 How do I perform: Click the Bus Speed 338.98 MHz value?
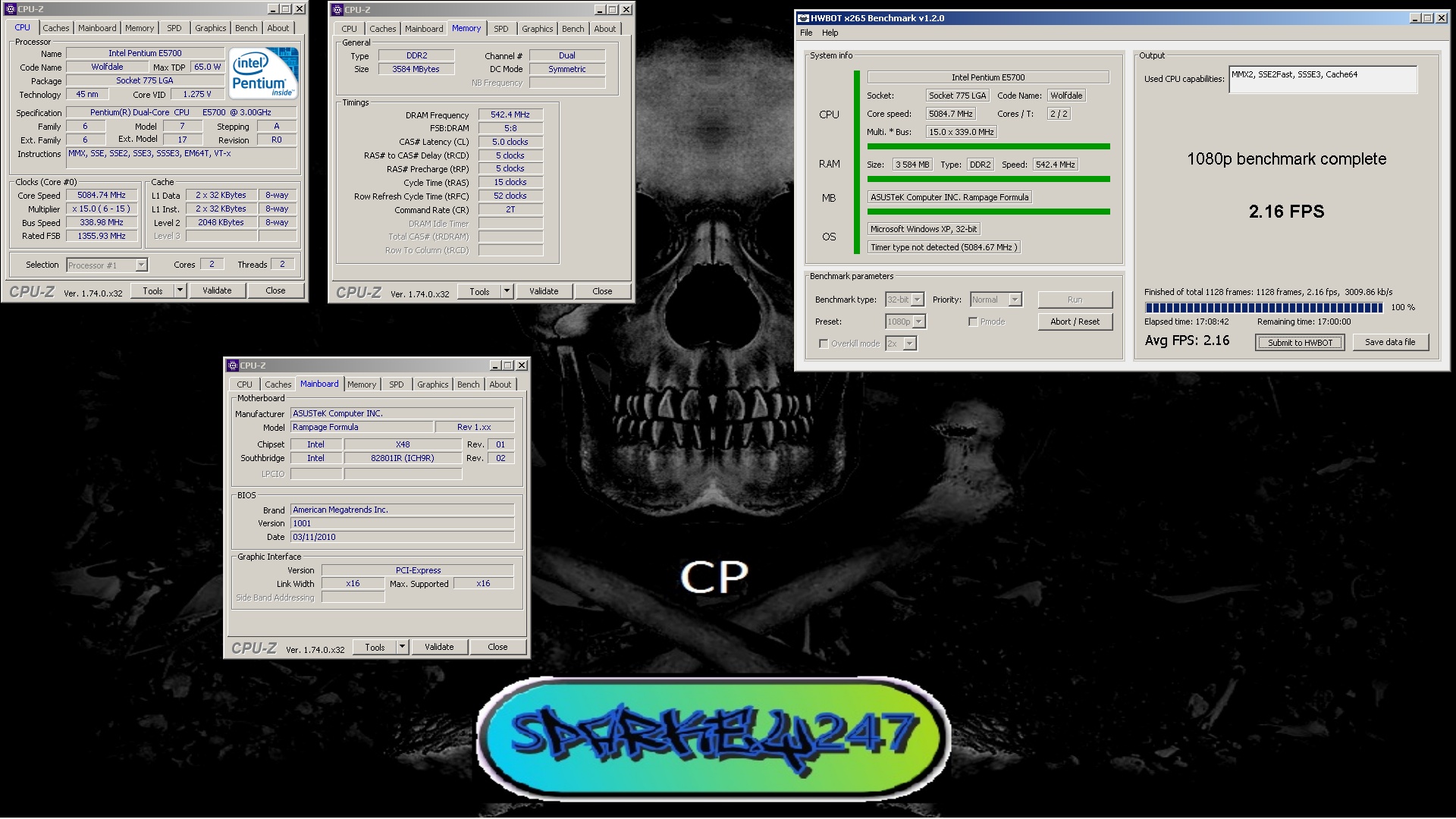tap(102, 222)
